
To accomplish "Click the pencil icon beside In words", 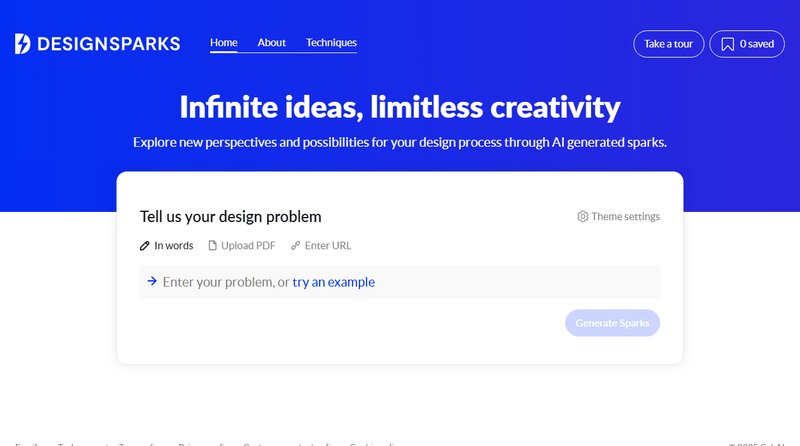I will coord(145,246).
